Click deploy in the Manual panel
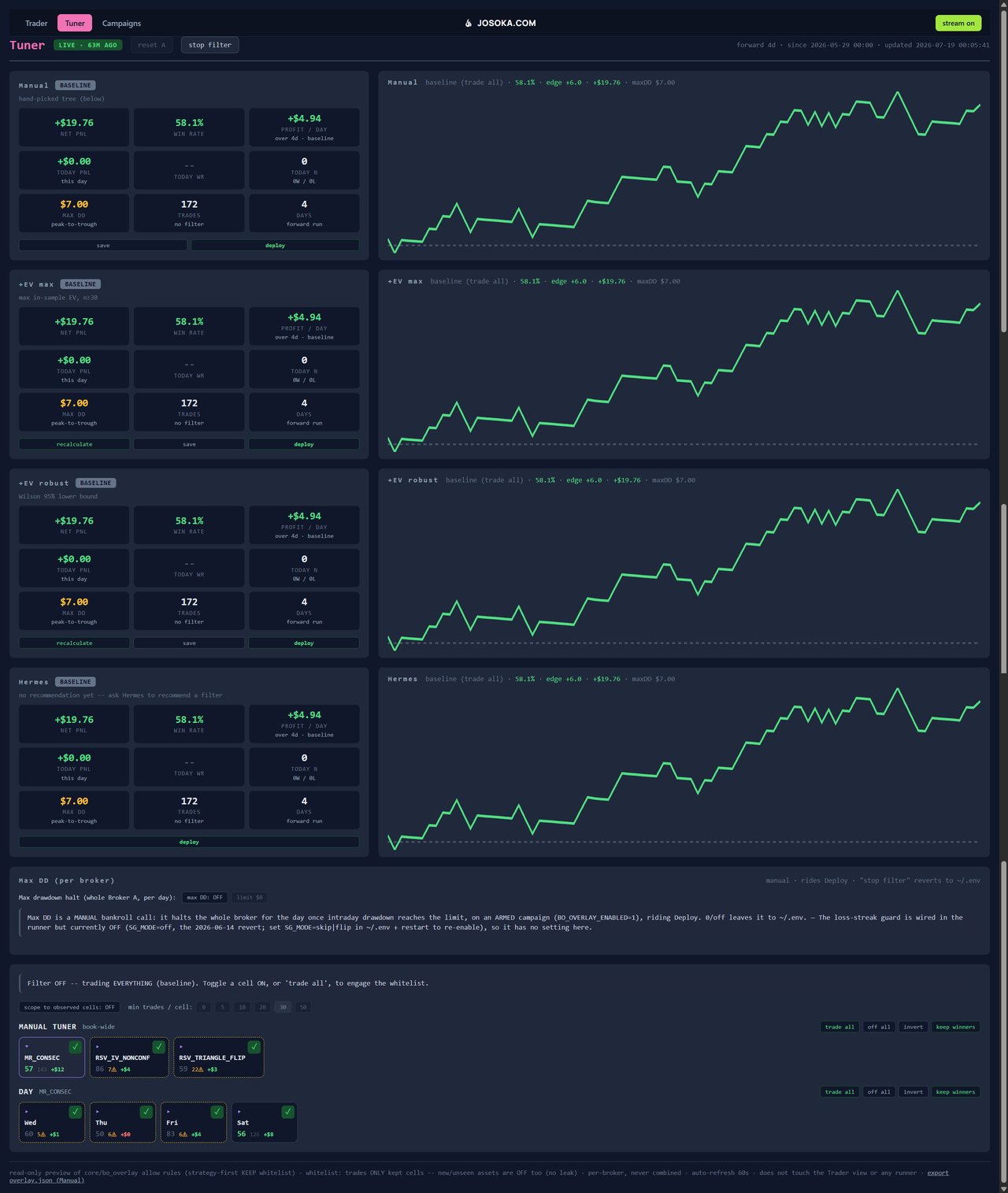The image size is (1008, 1193). (x=275, y=246)
